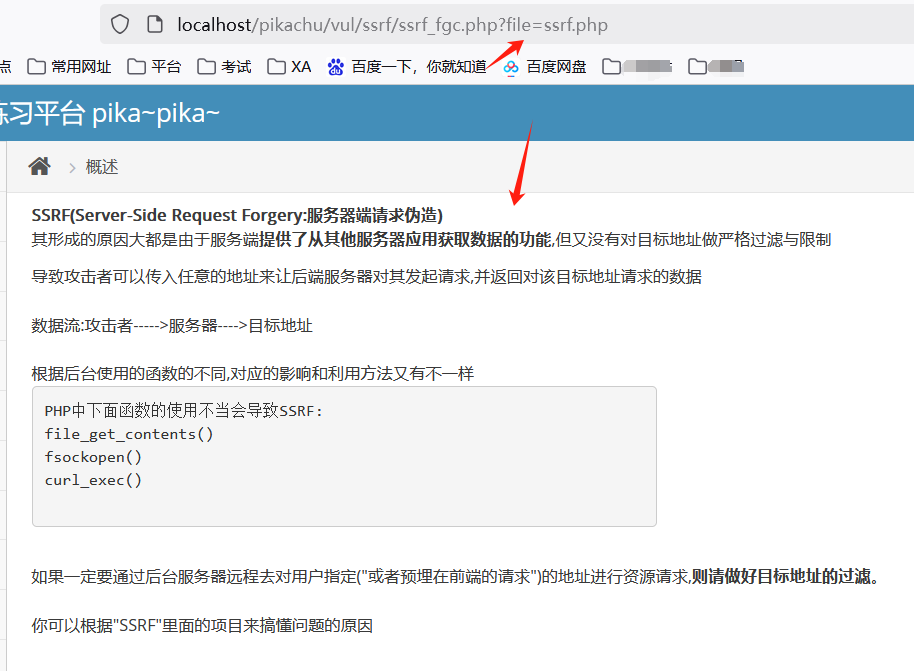The height and width of the screenshot is (671, 914).
Task: Click the colorful Baidu Netdisk bookmark icon
Action: coord(510,66)
